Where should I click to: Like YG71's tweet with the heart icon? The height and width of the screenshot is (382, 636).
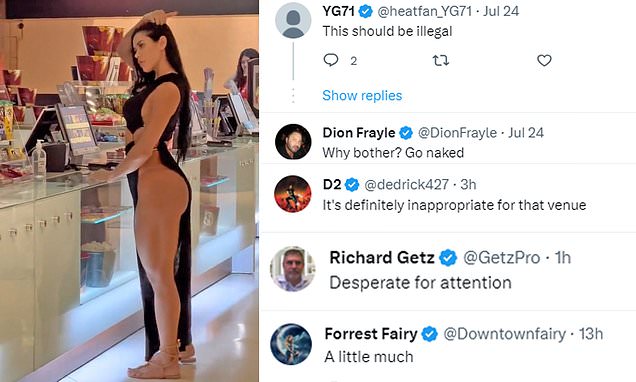pos(544,60)
